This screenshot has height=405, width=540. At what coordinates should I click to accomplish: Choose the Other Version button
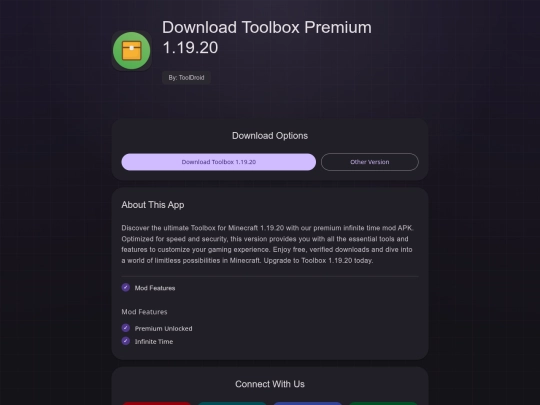tap(370, 162)
